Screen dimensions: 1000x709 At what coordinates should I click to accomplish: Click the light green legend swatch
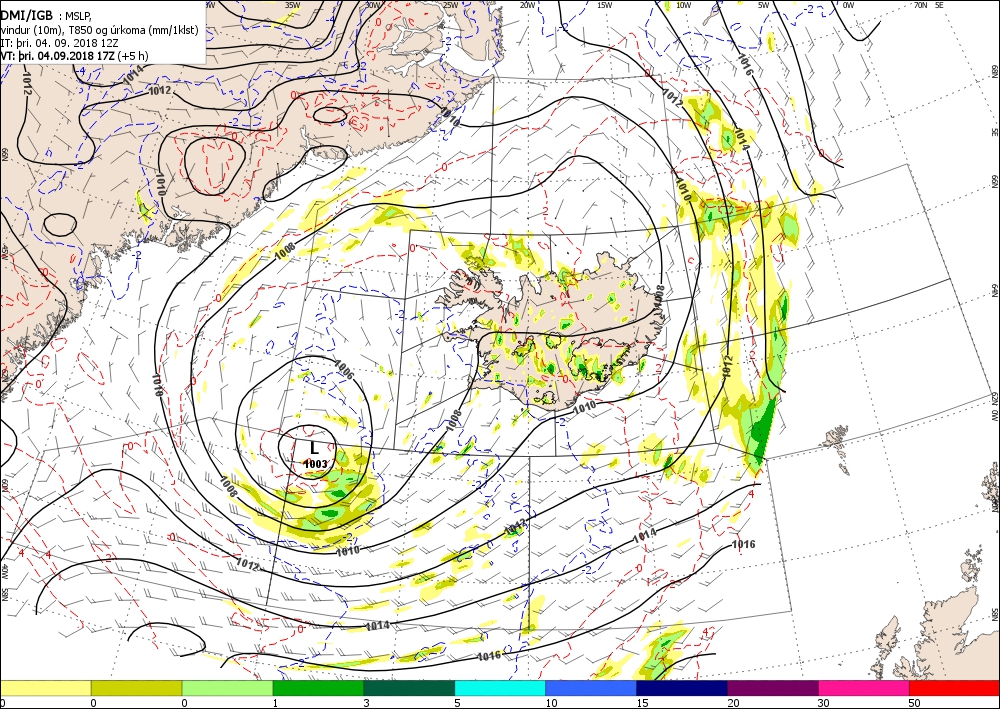coord(227,687)
